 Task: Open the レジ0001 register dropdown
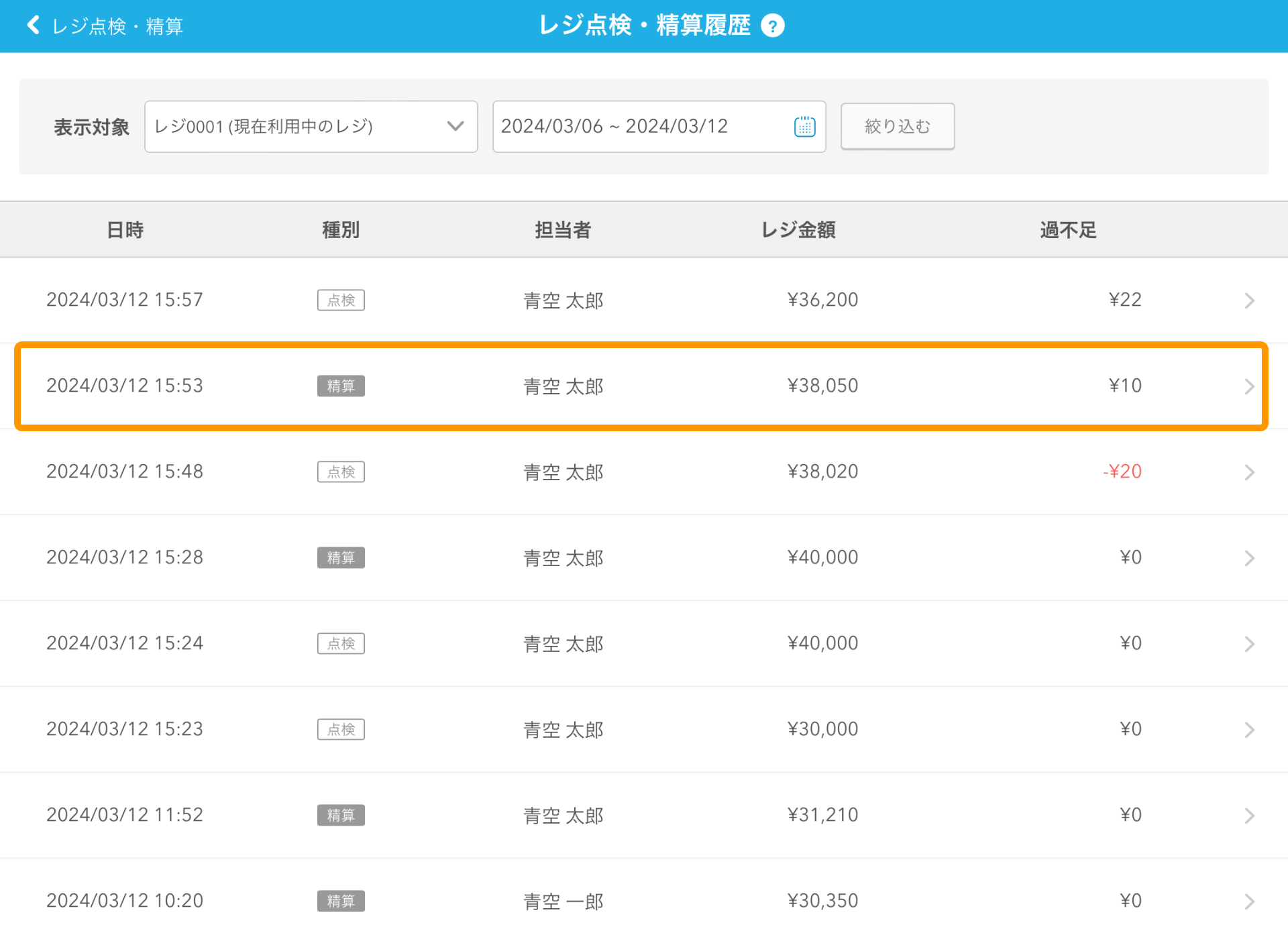click(311, 127)
